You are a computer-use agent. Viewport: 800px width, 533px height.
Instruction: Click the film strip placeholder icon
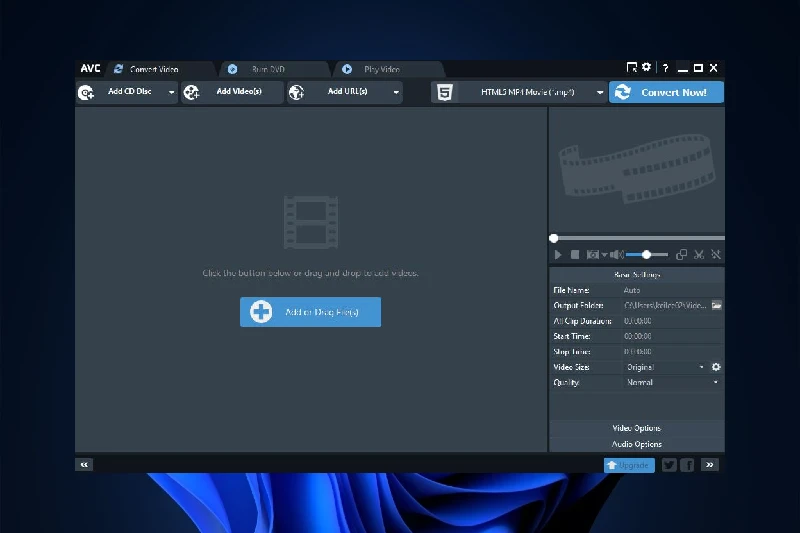click(x=311, y=222)
